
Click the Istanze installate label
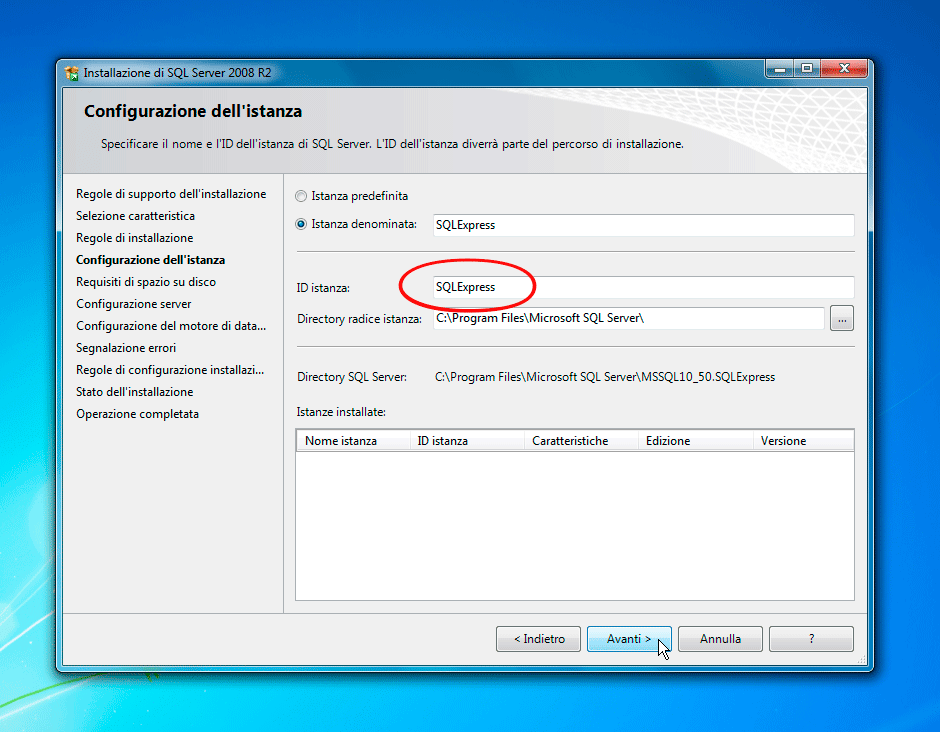341,412
